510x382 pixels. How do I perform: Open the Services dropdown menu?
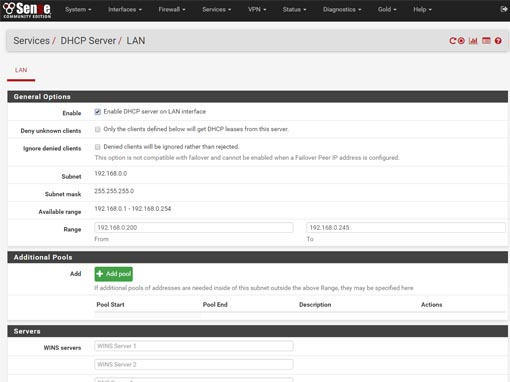pos(217,9)
